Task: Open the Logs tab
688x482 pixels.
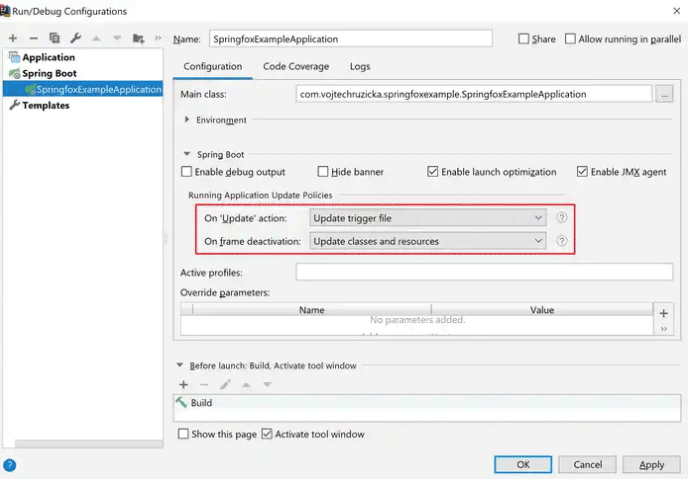Action: 359,67
